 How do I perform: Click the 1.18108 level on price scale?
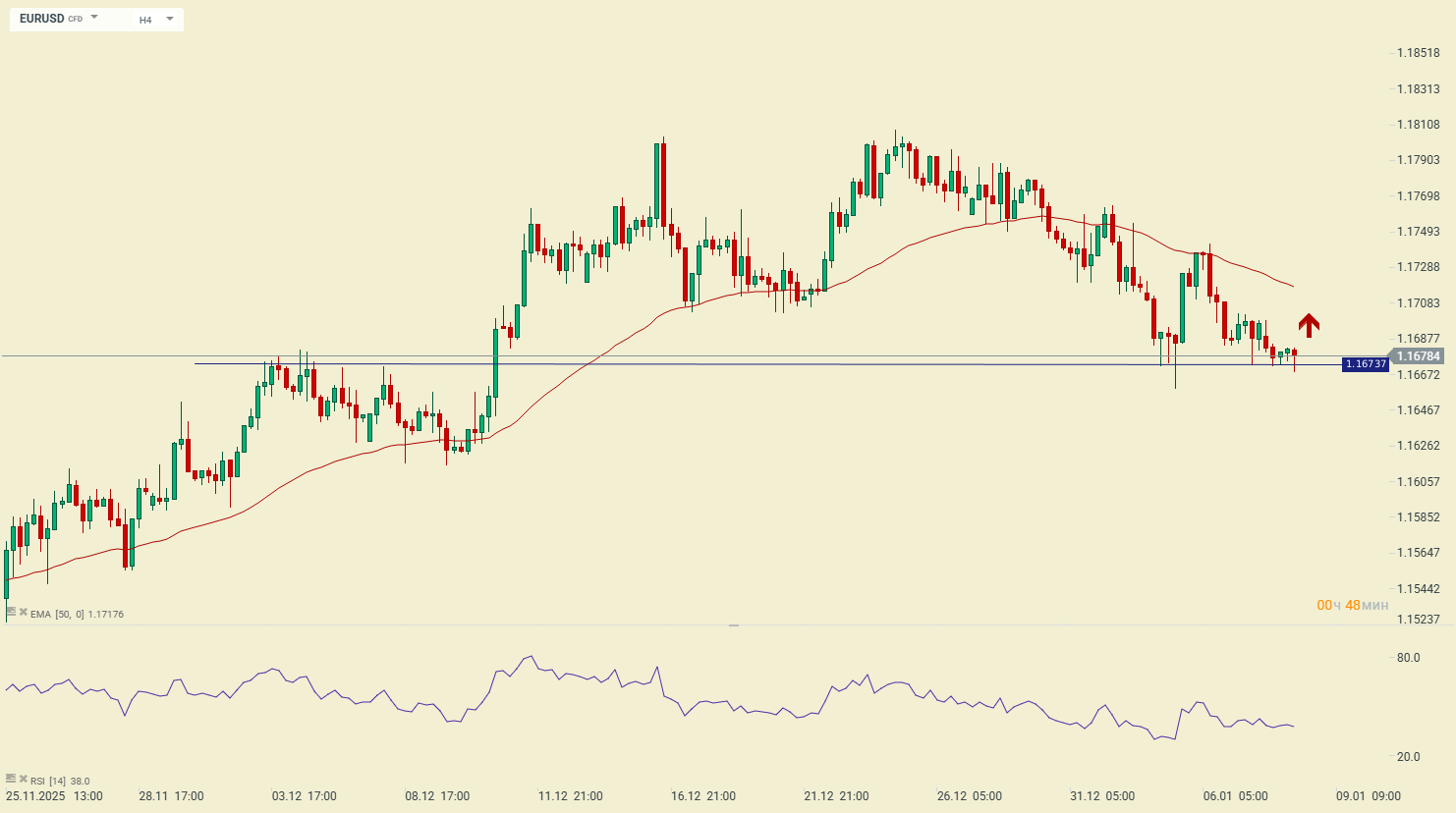coord(1418,125)
